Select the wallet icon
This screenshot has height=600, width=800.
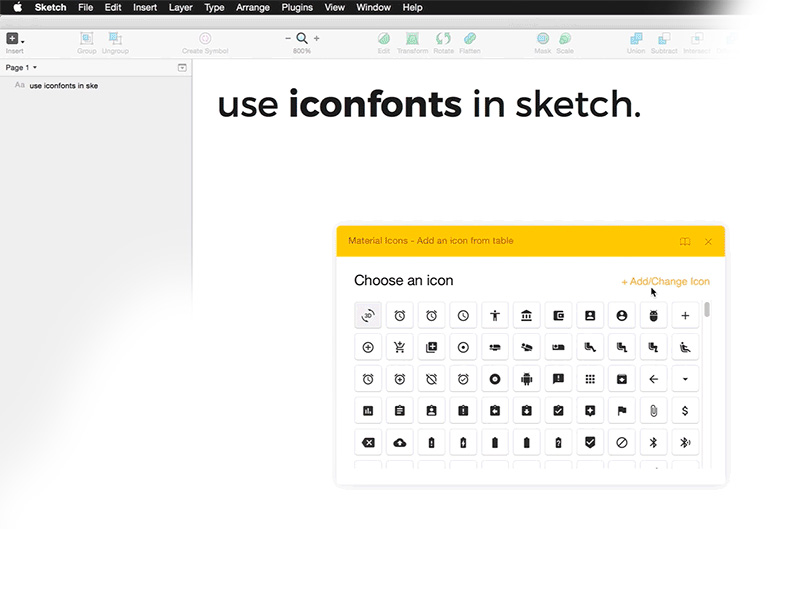click(x=558, y=315)
